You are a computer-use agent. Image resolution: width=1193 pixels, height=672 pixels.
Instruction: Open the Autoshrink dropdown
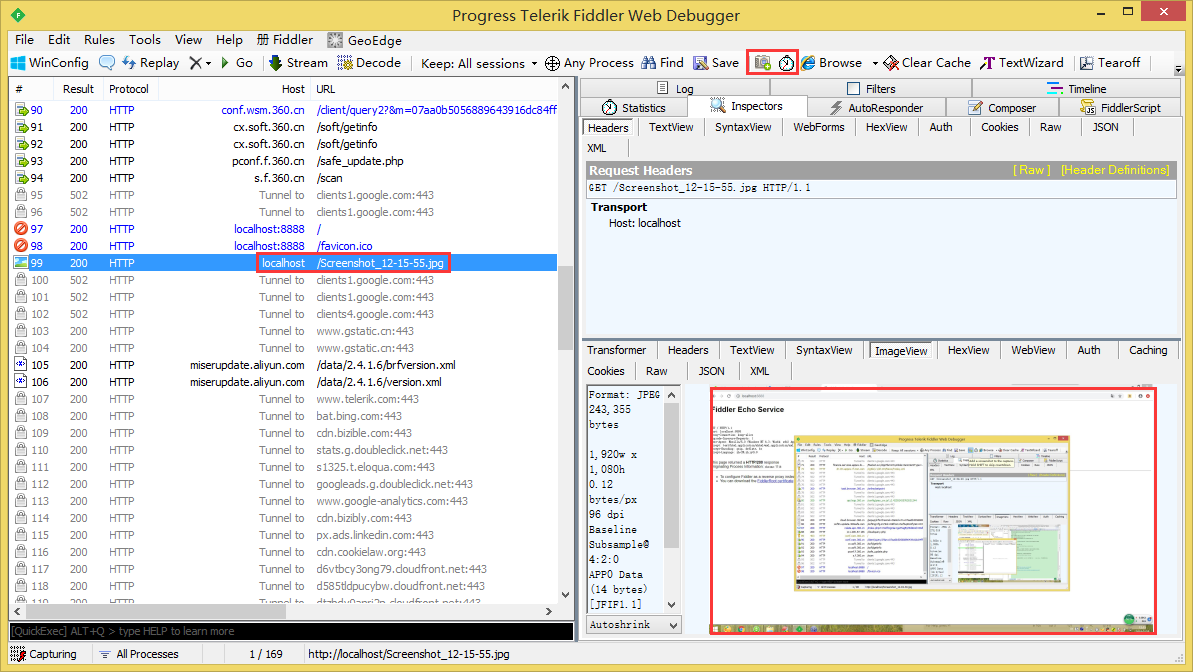(x=633, y=625)
